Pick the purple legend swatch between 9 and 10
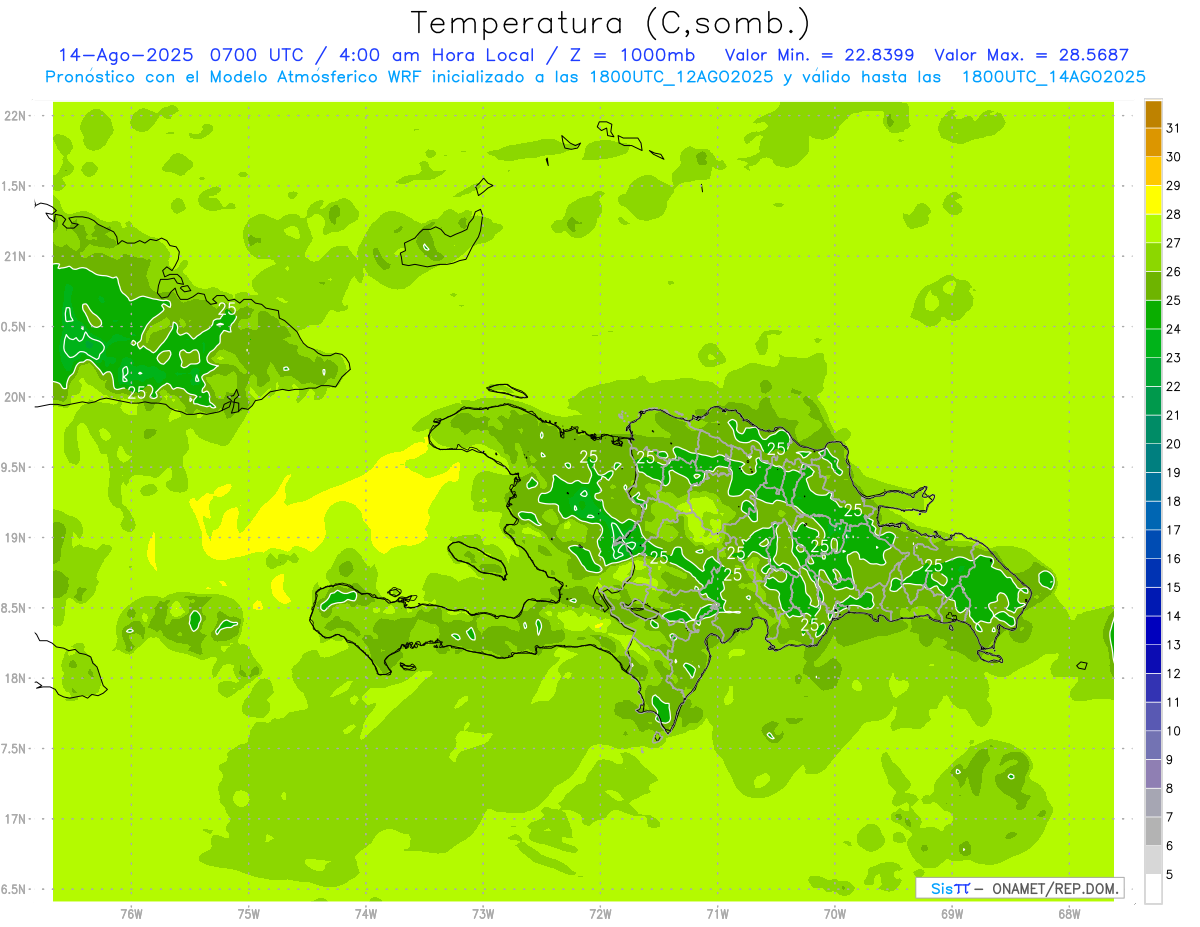 [1153, 745]
